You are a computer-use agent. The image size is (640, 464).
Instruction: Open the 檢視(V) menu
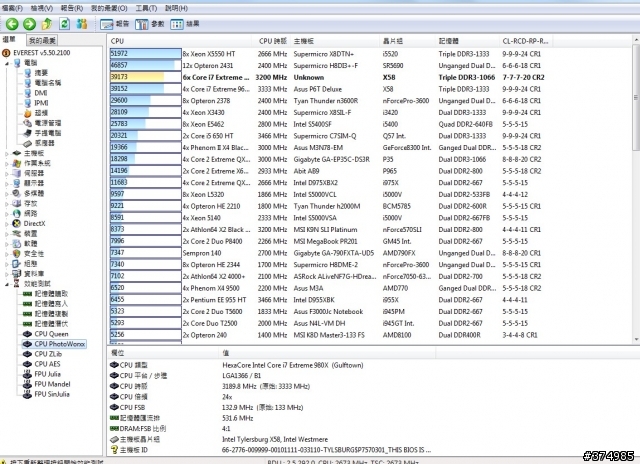click(42, 8)
